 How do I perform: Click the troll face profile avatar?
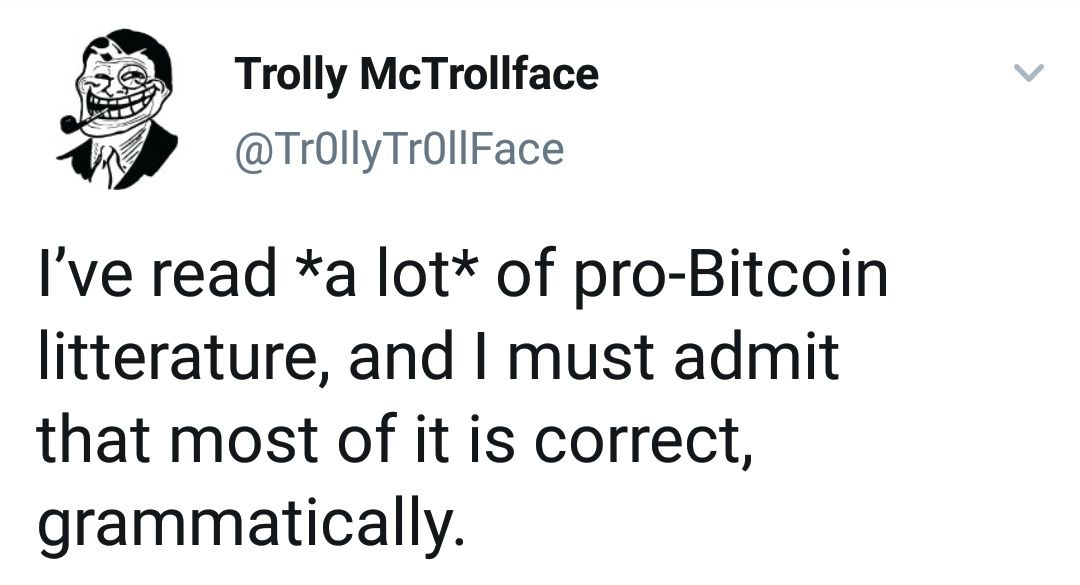pyautogui.click(x=118, y=108)
